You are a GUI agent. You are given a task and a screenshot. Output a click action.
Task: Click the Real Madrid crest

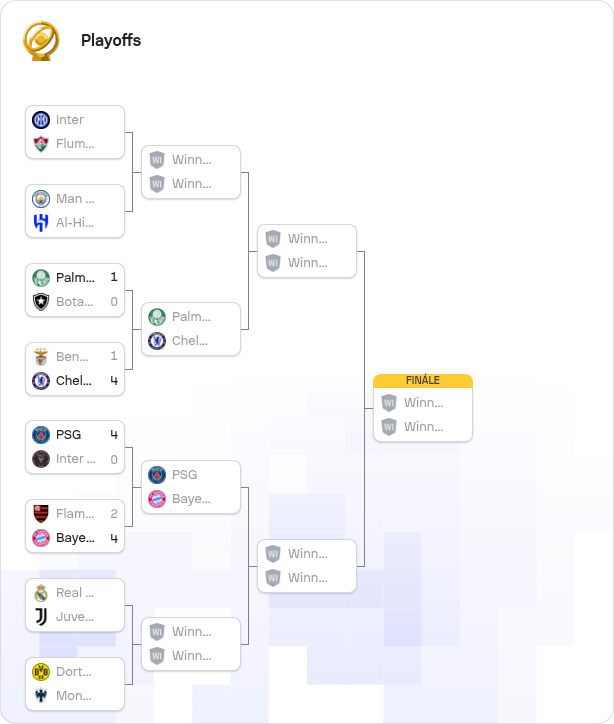pyautogui.click(x=41, y=593)
